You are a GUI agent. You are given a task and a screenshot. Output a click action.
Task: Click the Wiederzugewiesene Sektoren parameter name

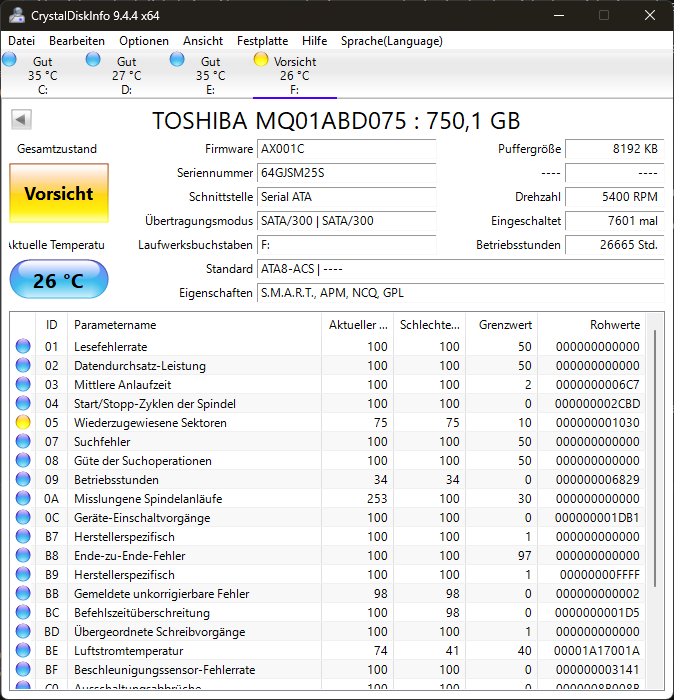tap(150, 422)
